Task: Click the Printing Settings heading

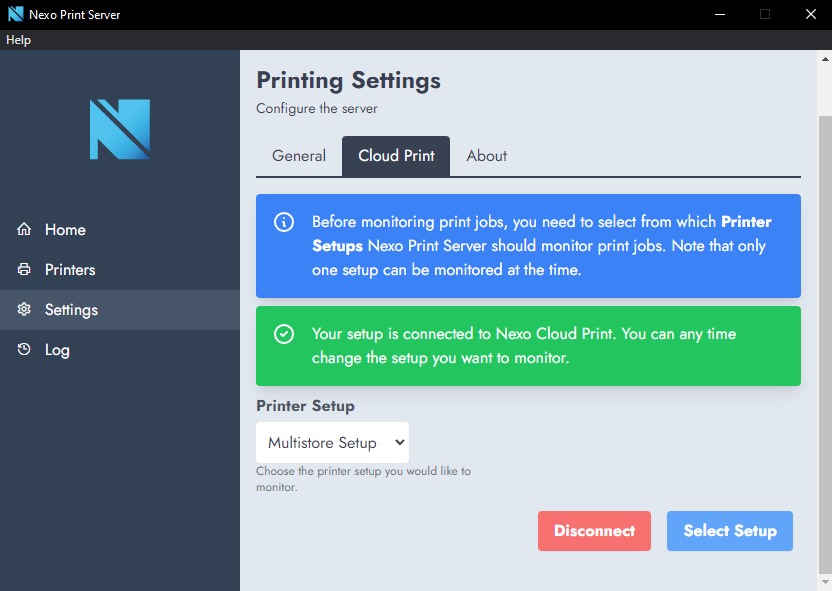Action: [x=349, y=81]
